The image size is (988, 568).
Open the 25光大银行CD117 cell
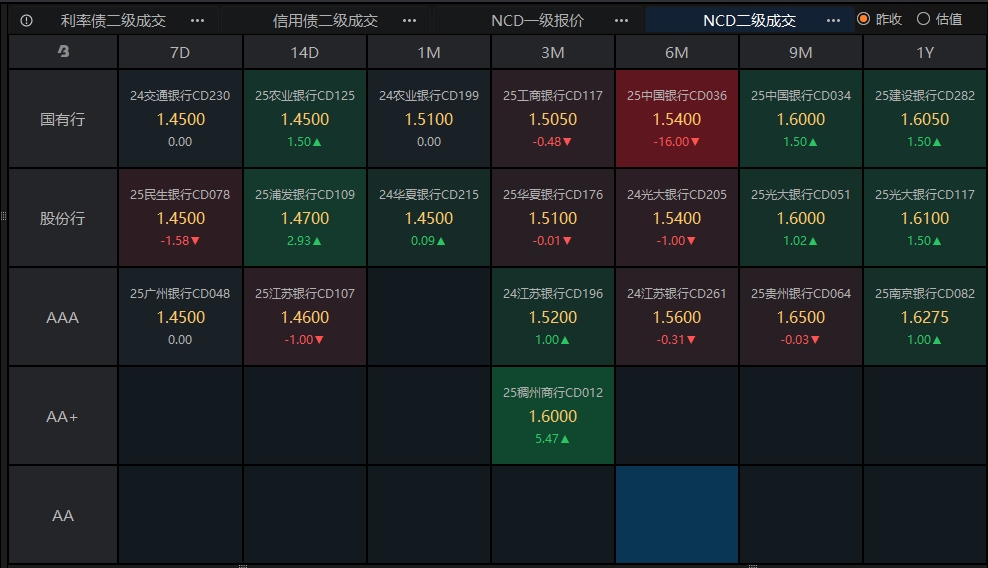pos(925,217)
